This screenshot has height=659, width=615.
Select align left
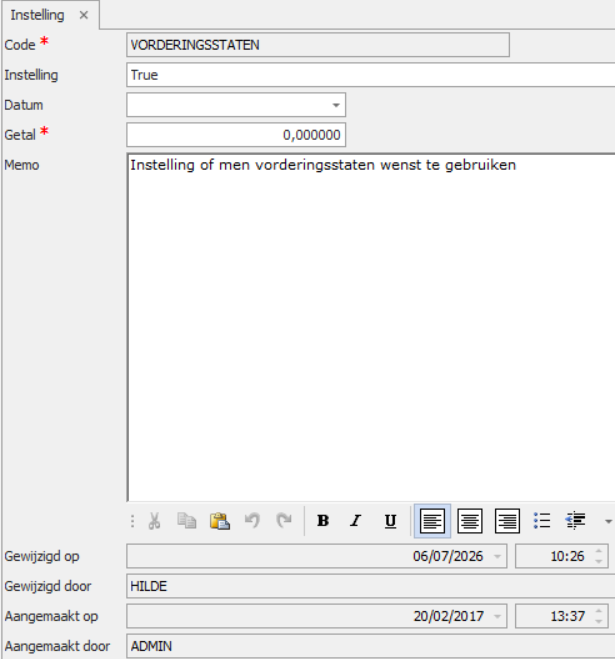pos(432,521)
